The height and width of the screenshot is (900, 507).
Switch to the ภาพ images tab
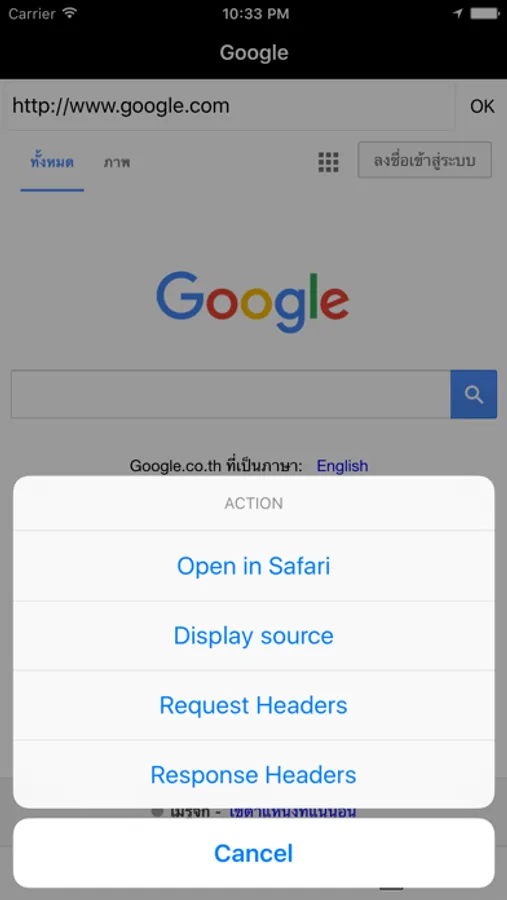pos(117,163)
